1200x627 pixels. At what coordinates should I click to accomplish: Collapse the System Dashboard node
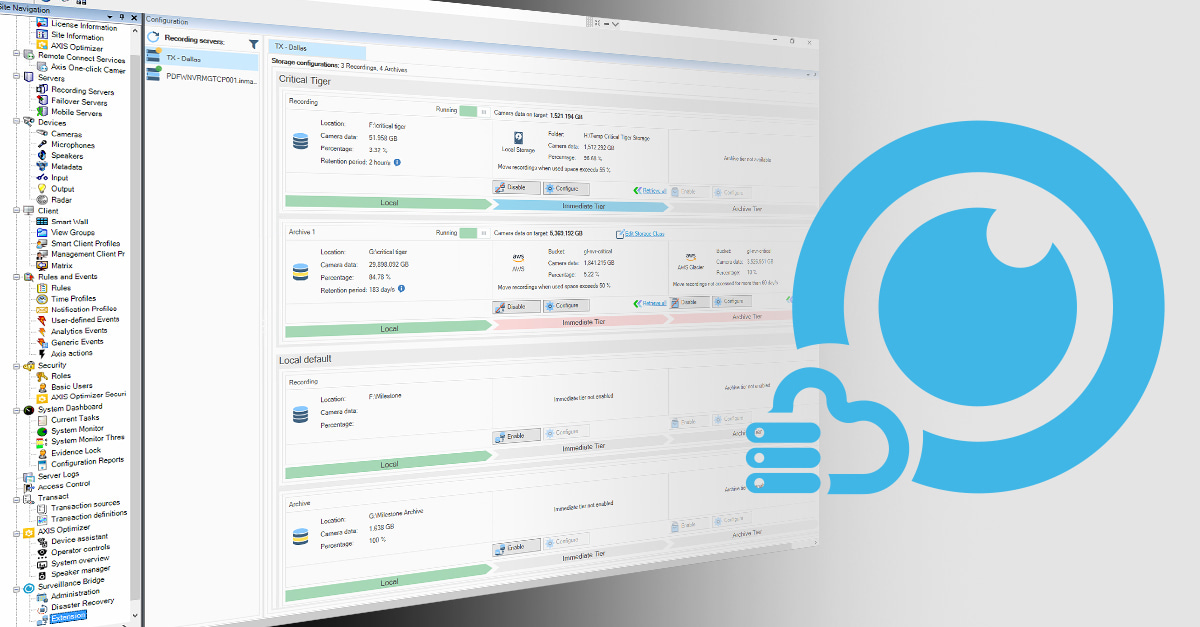pyautogui.click(x=17, y=409)
